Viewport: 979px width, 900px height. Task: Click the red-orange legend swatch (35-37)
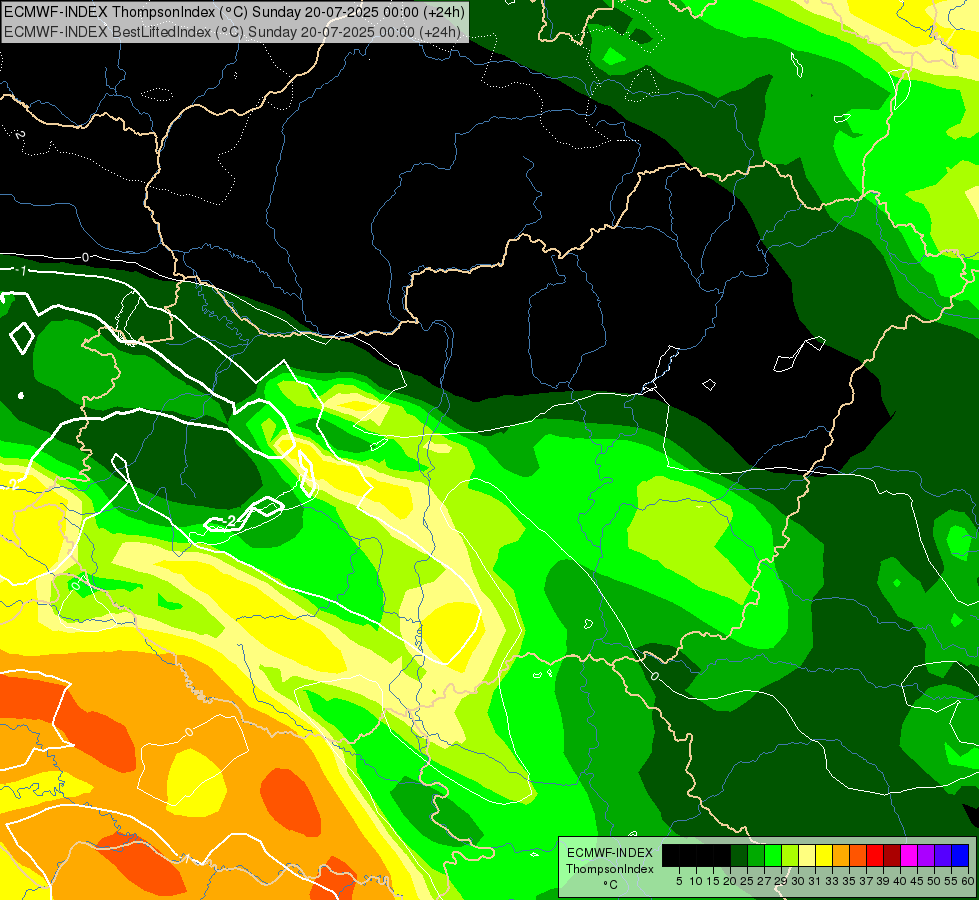click(x=858, y=855)
